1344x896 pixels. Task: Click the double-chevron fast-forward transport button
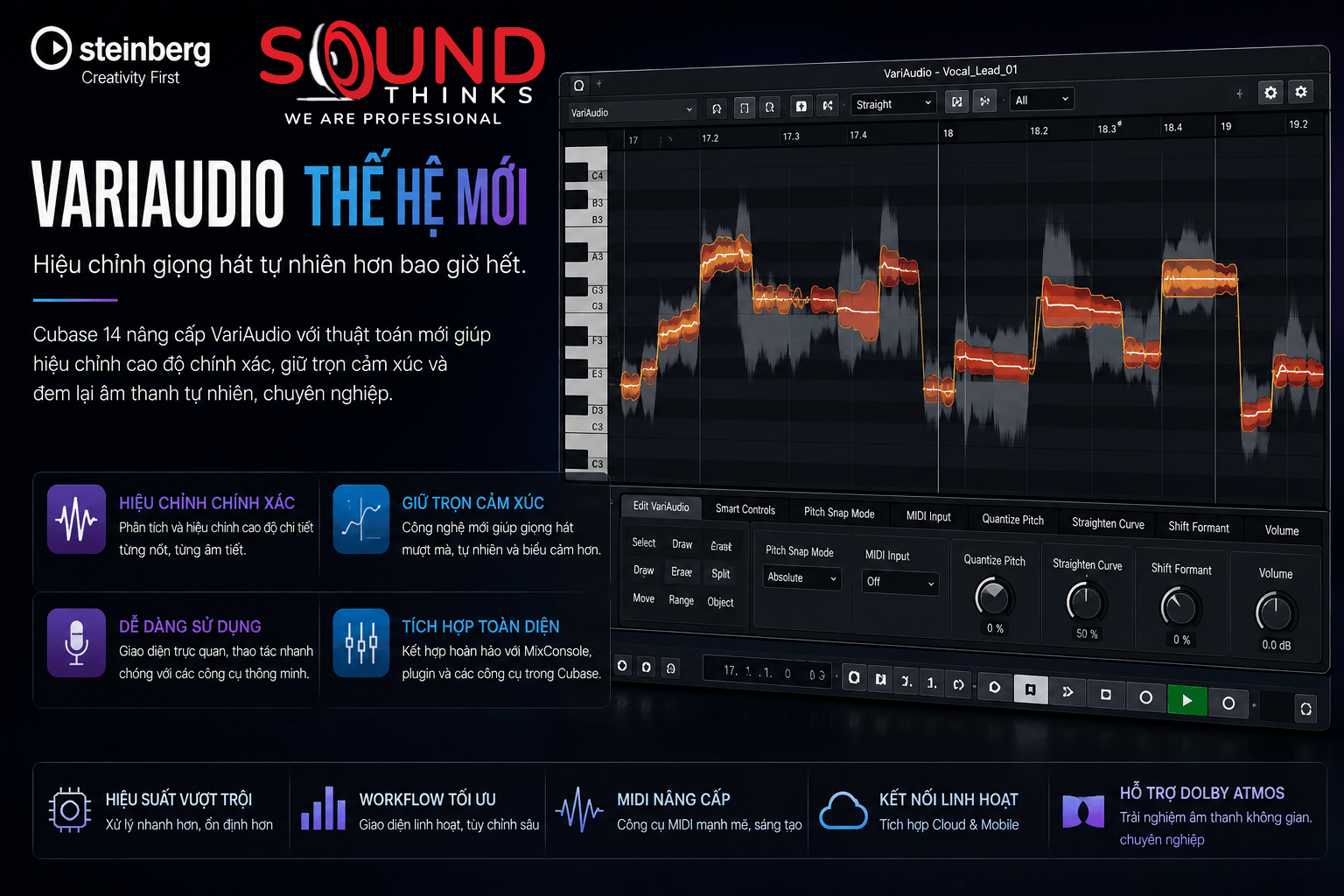pyautogui.click(x=1067, y=691)
